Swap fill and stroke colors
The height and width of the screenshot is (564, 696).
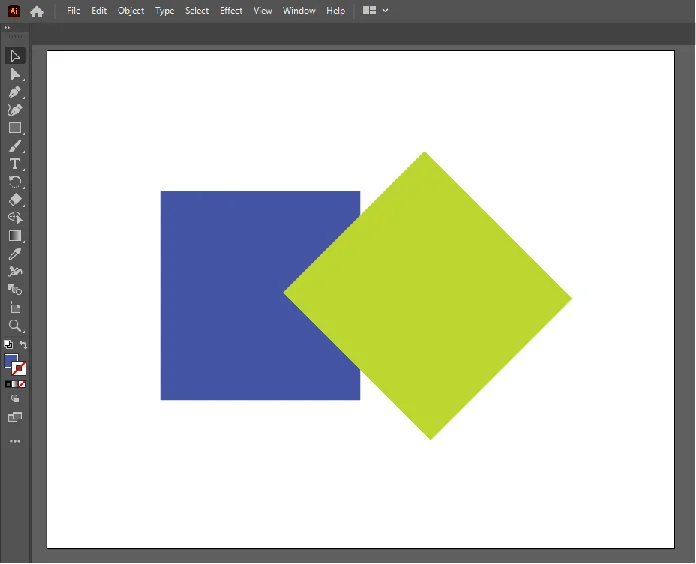coord(23,344)
